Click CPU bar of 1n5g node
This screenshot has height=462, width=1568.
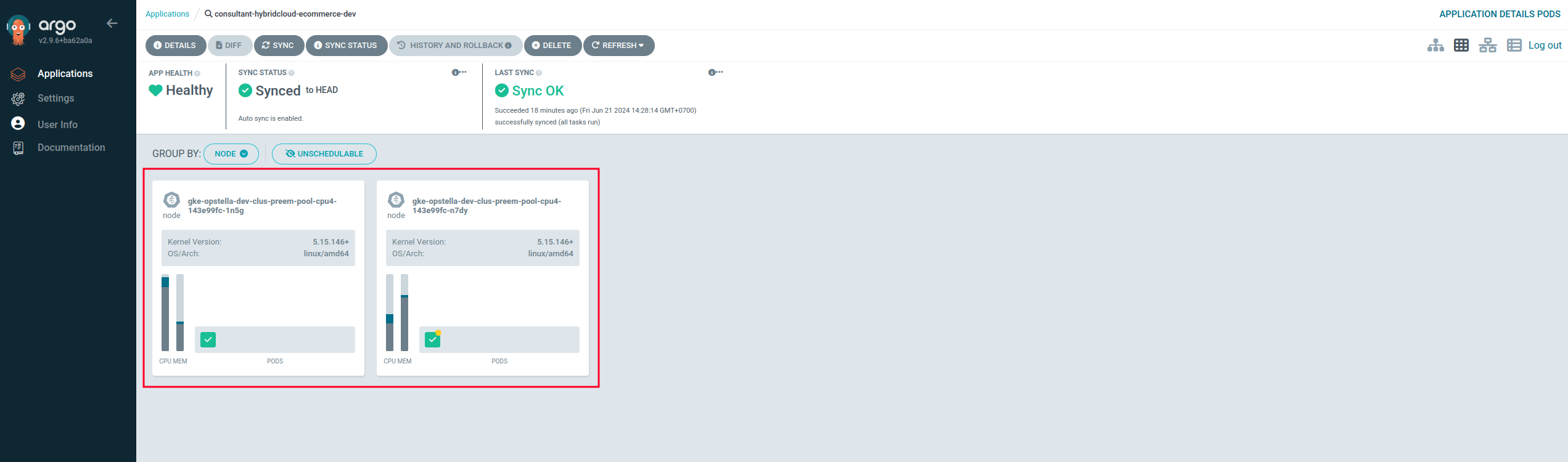165,312
